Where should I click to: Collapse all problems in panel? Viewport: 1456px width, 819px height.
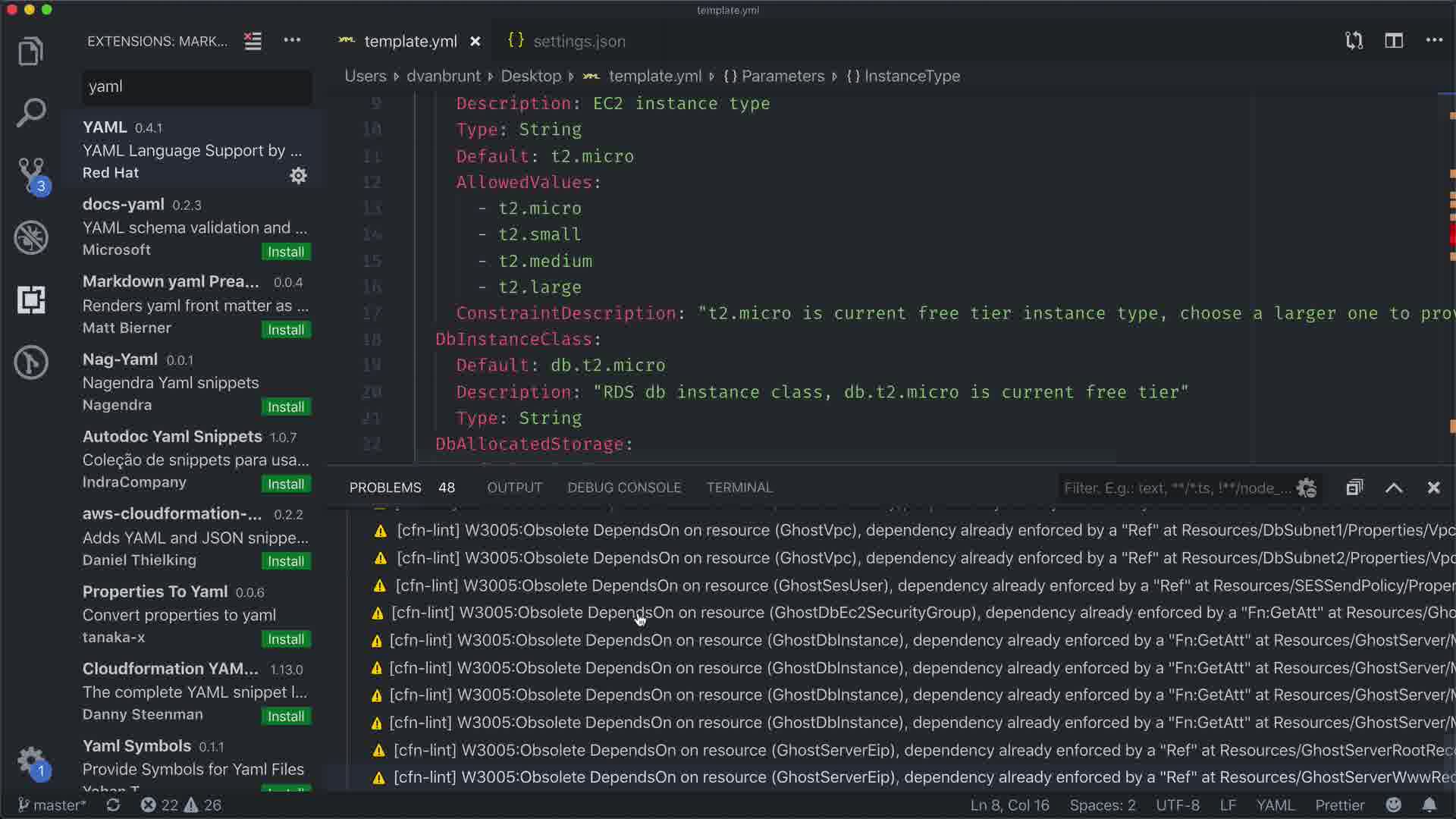click(1354, 488)
